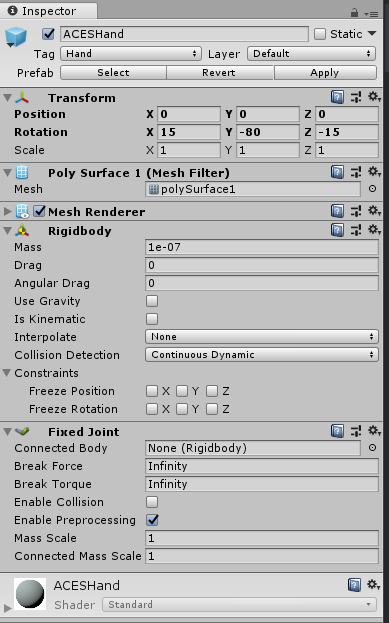Click the Transform axes component icon
The width and height of the screenshot is (389, 623).
pos(22,97)
